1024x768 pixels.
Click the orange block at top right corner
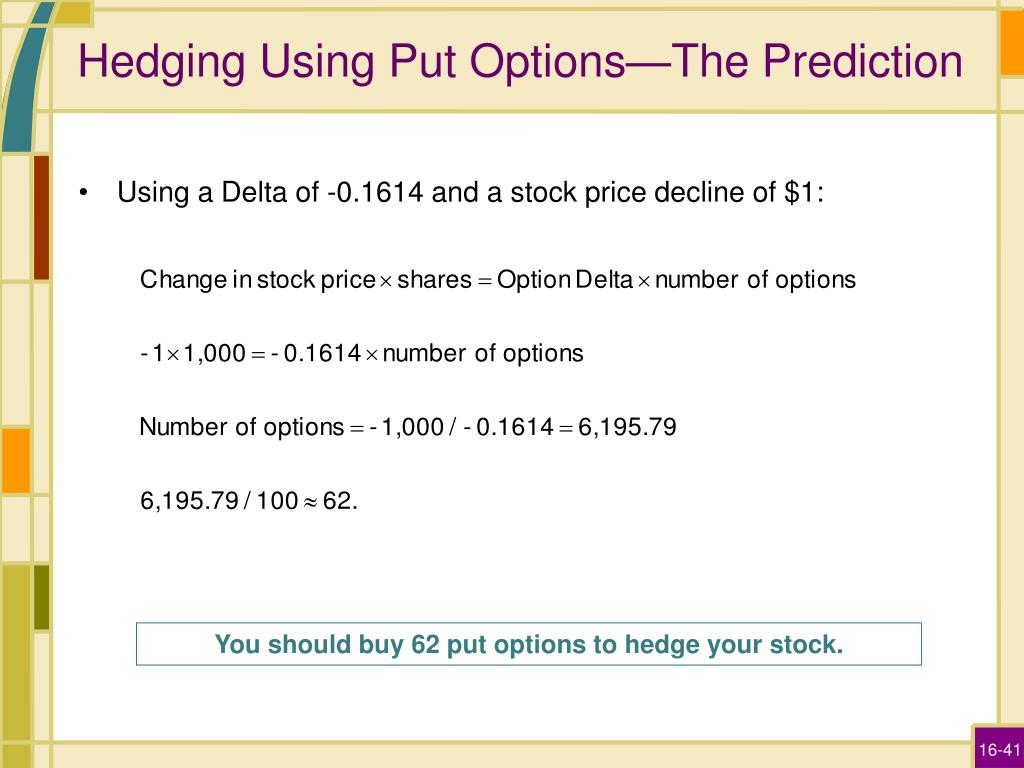[x=1012, y=42]
